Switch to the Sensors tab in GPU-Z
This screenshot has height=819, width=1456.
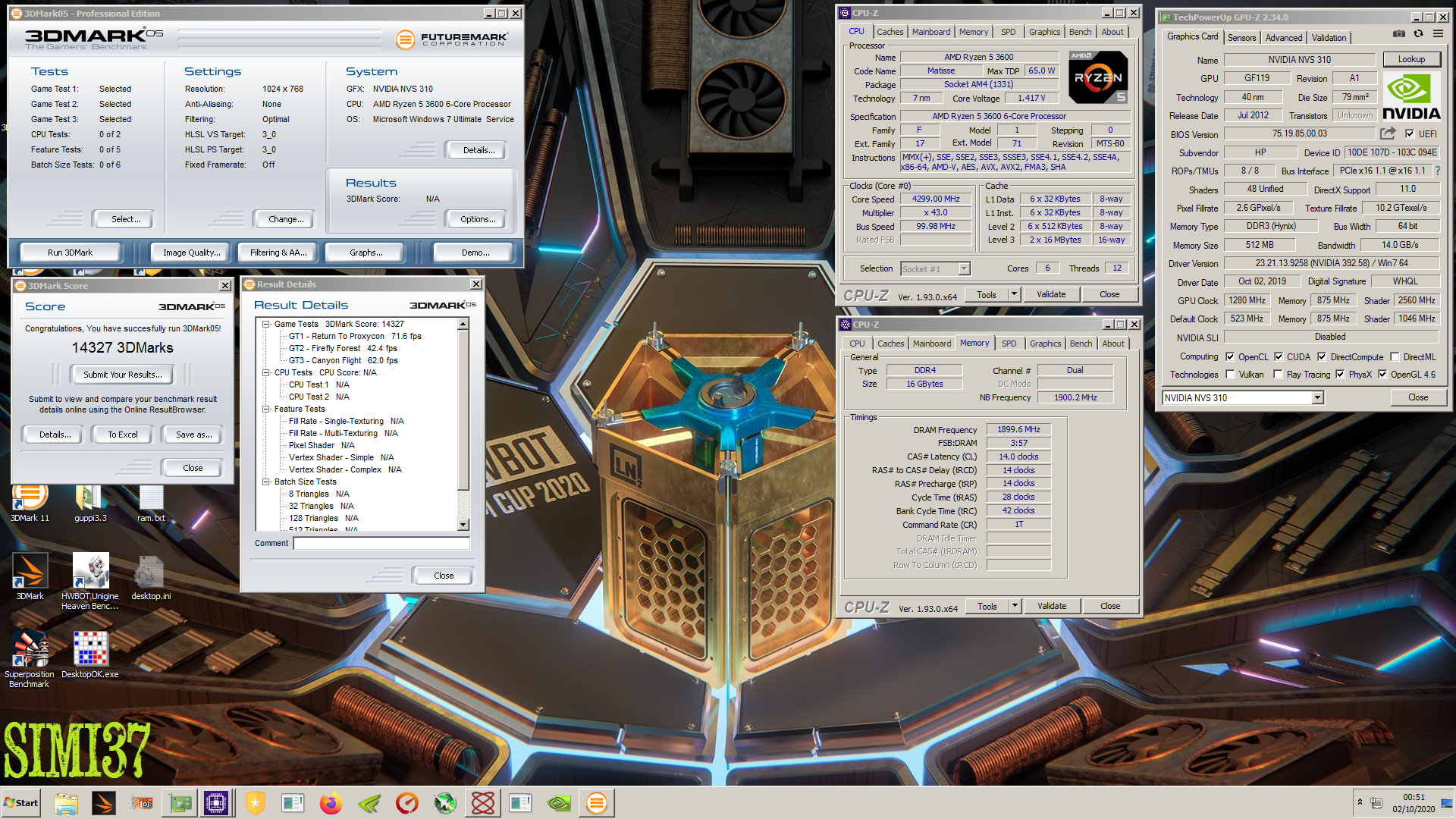click(1241, 38)
